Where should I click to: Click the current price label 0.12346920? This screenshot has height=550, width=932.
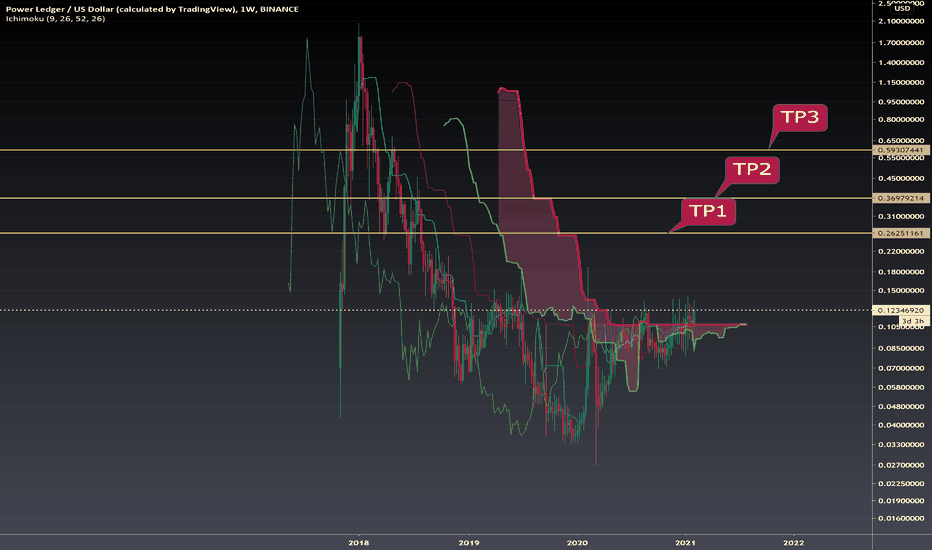pos(900,310)
